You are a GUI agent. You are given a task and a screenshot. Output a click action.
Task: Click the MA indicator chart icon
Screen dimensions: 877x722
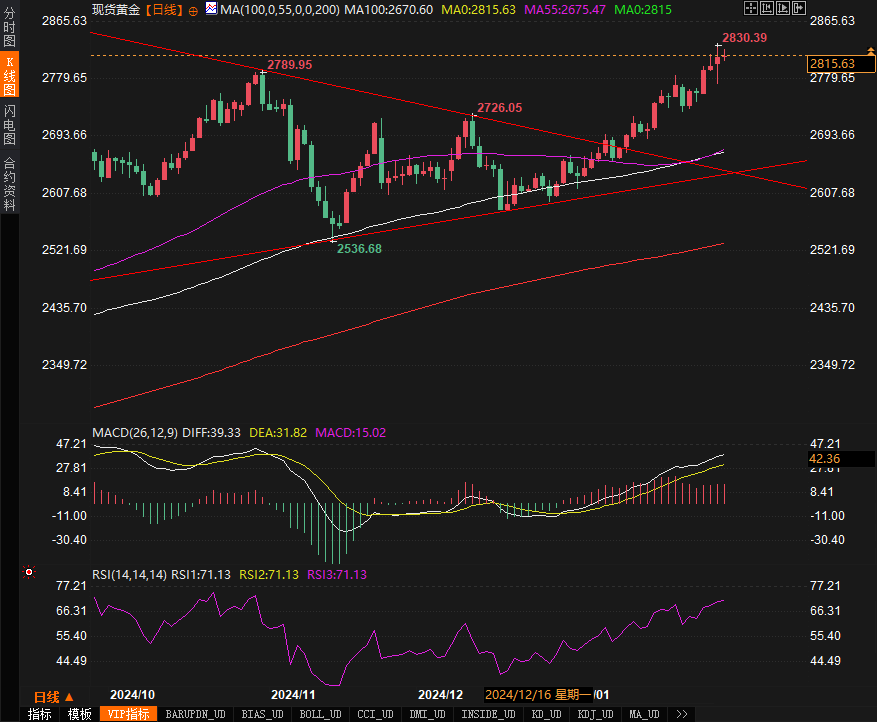click(x=211, y=9)
